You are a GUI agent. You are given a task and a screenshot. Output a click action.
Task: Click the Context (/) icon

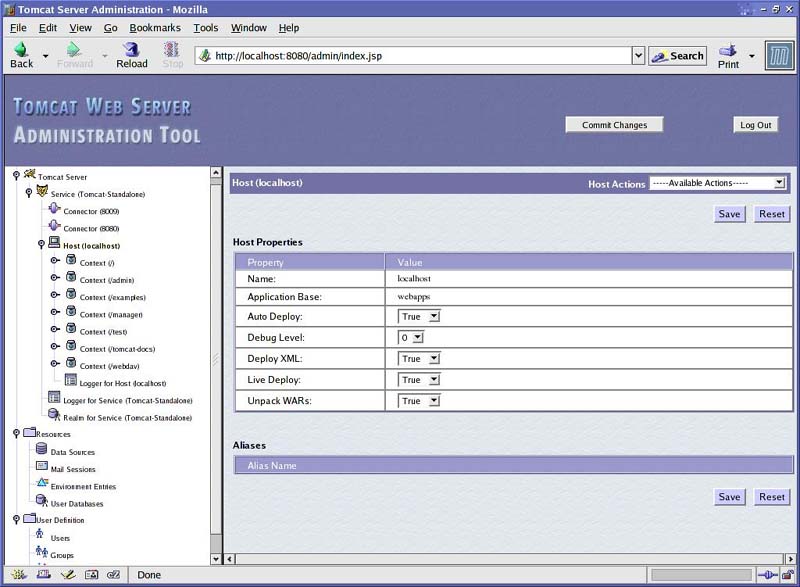point(71,261)
